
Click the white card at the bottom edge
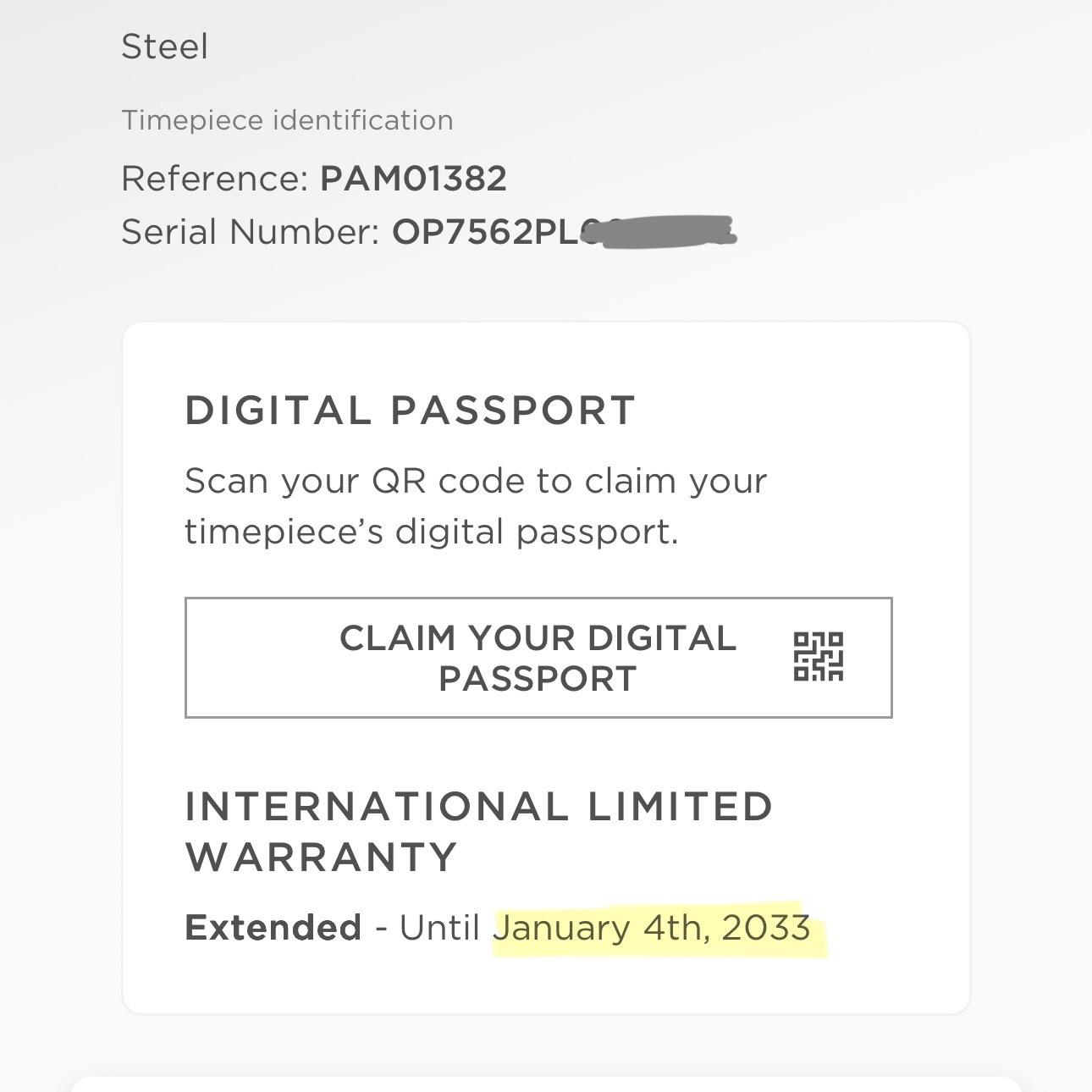[x=546, y=1084]
